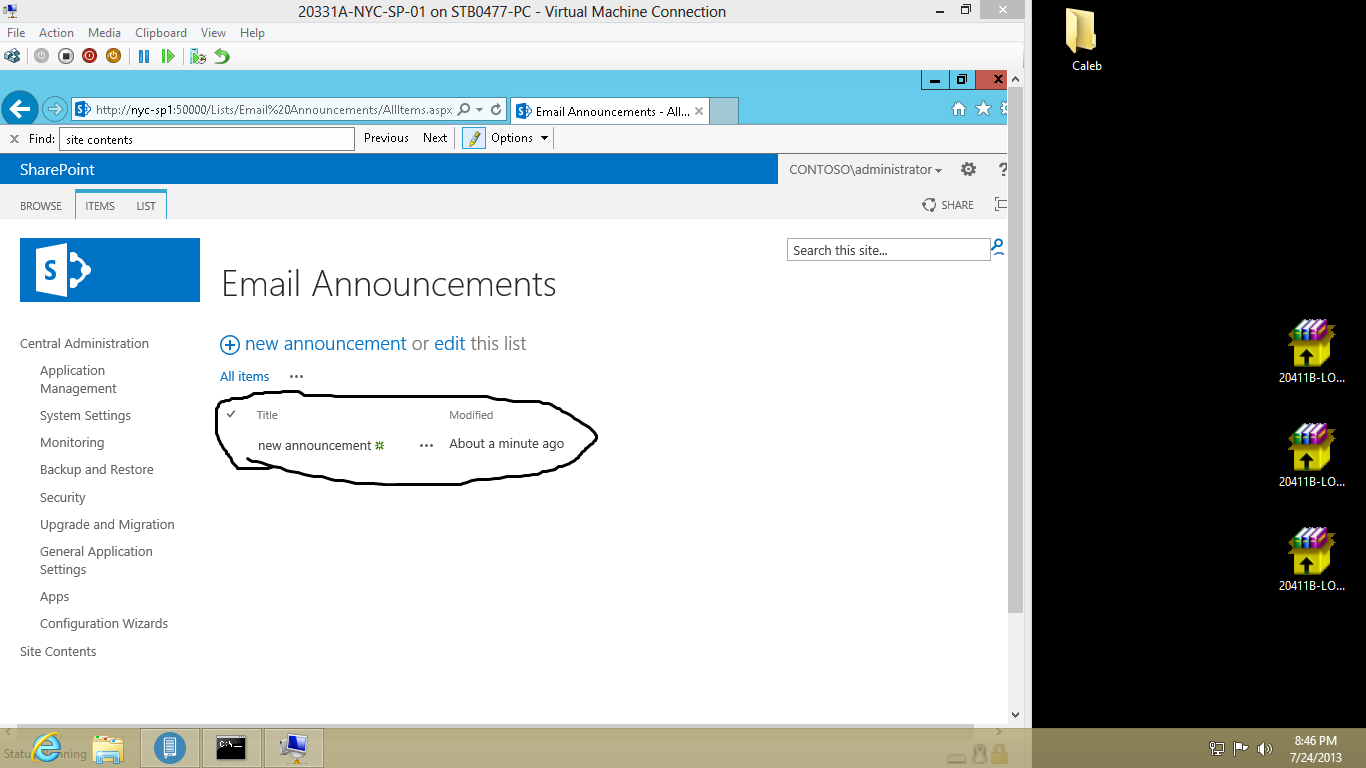The image size is (1366, 768).
Task: Click the Find text input field
Action: (207, 139)
